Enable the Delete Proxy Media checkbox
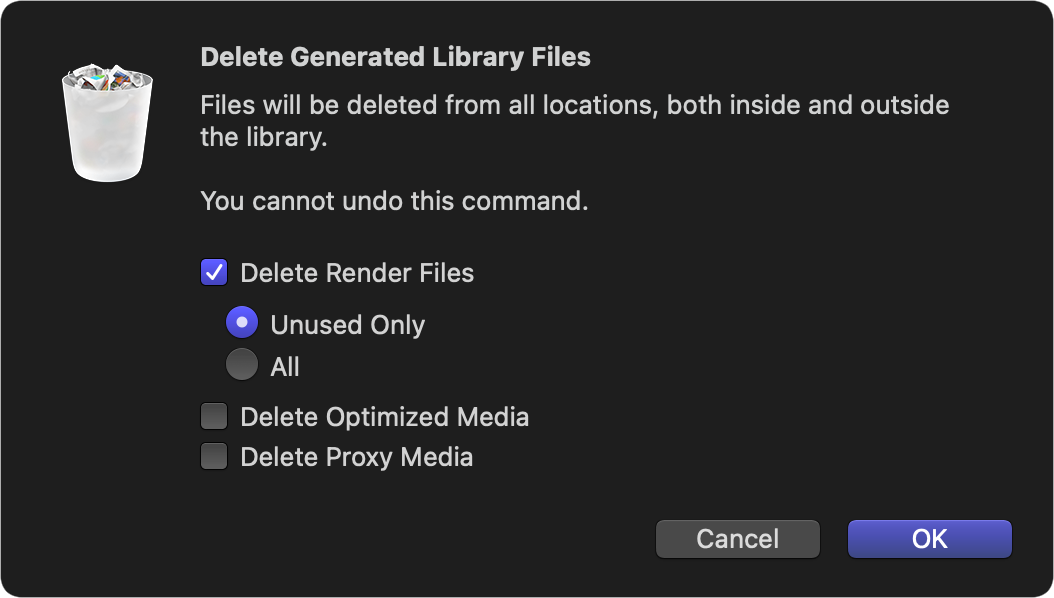The image size is (1054, 598). pyautogui.click(x=214, y=457)
